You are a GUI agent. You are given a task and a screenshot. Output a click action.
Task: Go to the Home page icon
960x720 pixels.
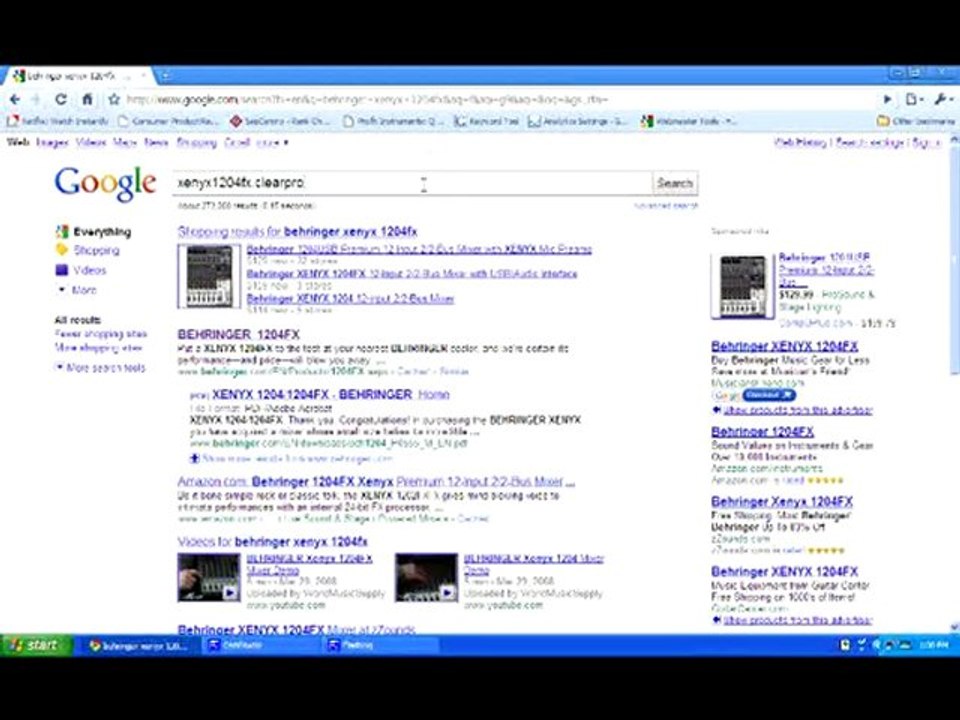pyautogui.click(x=88, y=99)
